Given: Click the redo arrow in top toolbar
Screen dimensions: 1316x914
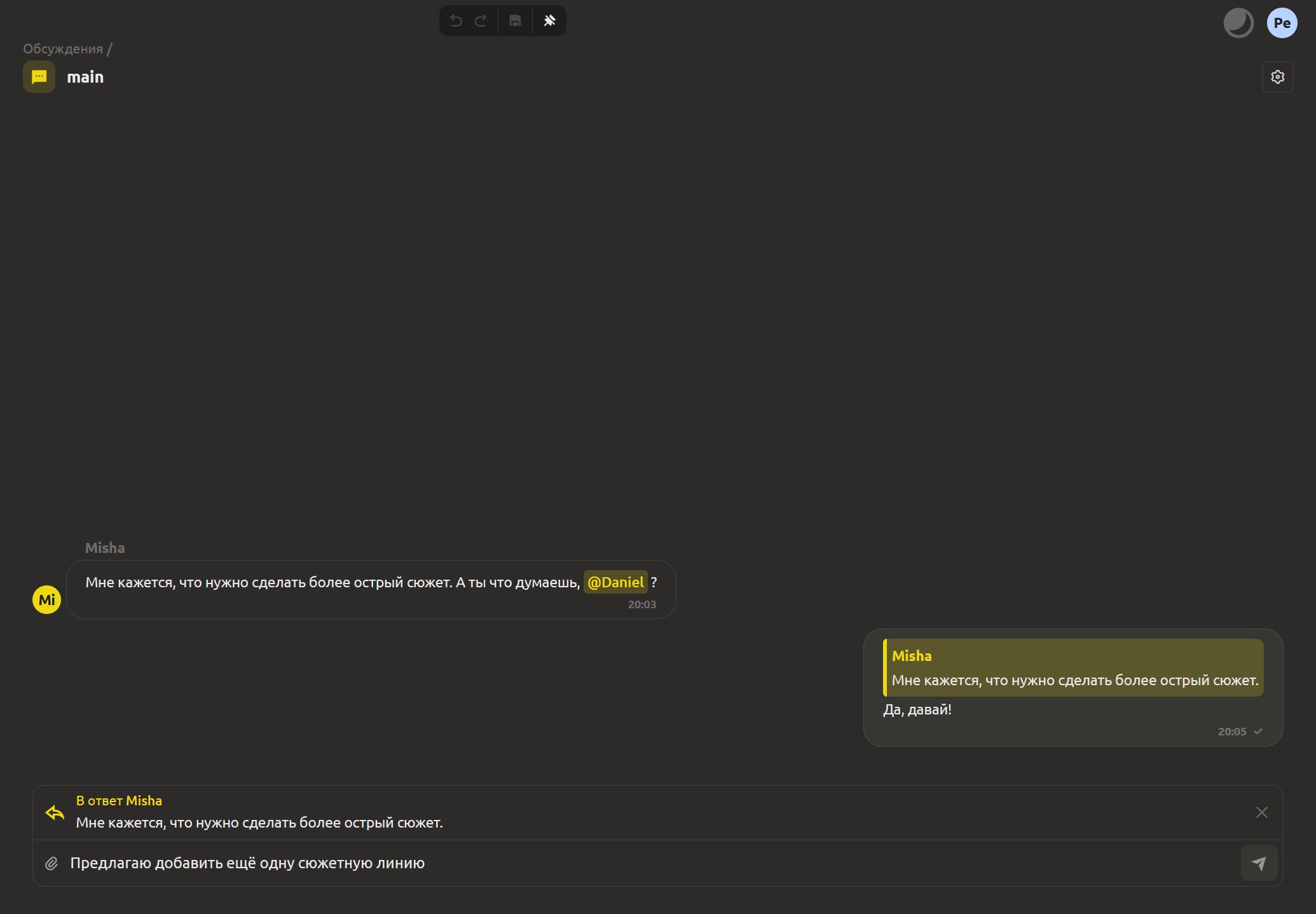Looking at the screenshot, I should point(481,21).
